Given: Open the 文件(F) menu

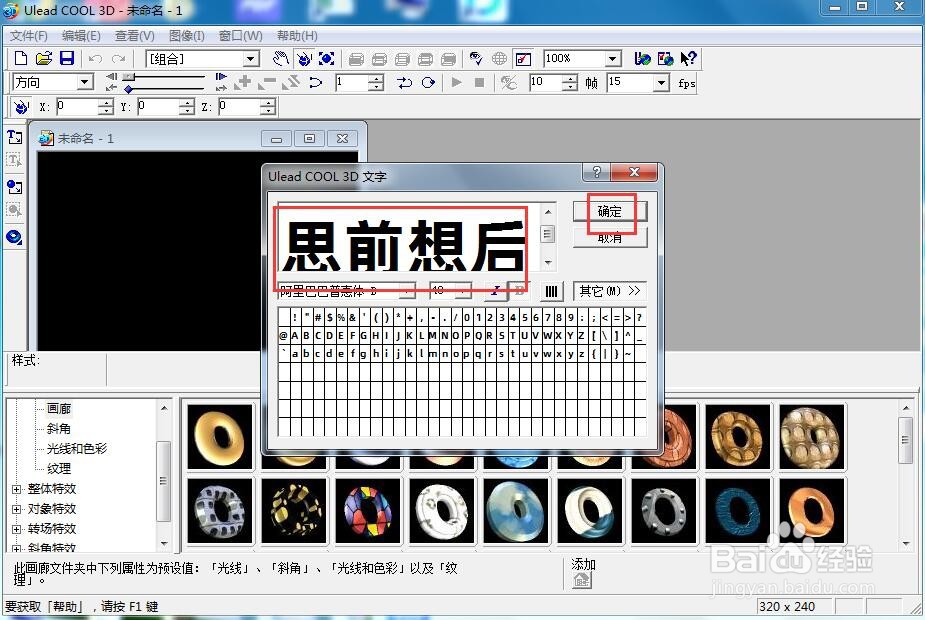Looking at the screenshot, I should [x=28, y=36].
